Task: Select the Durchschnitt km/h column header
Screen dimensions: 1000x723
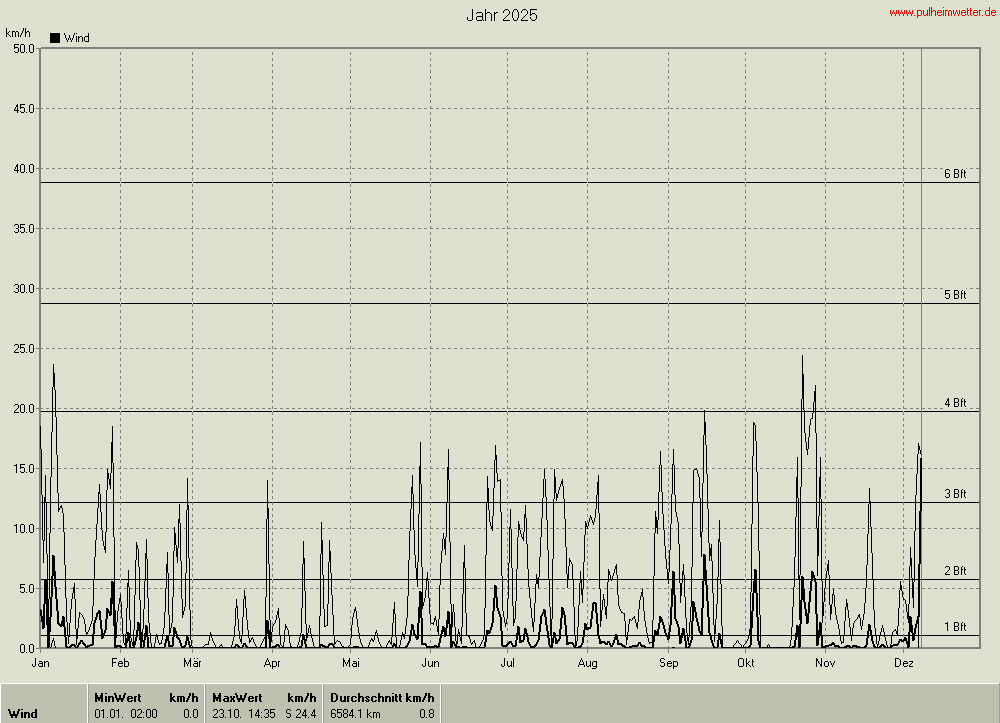Action: click(x=382, y=697)
